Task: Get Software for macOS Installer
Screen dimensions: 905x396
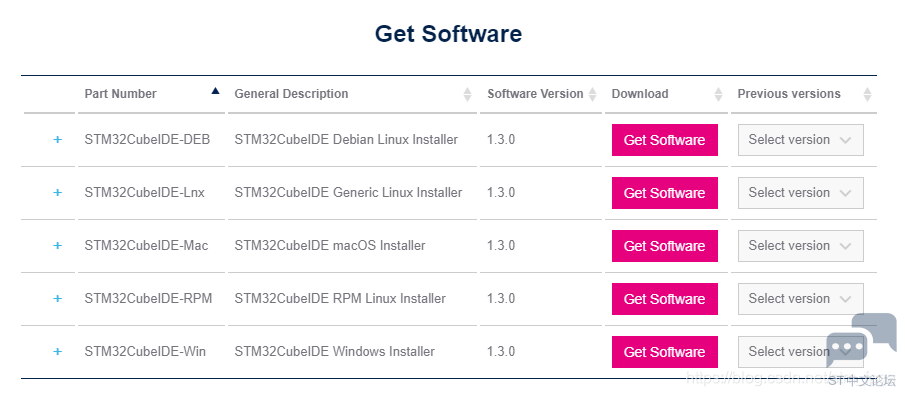Action: coord(665,246)
